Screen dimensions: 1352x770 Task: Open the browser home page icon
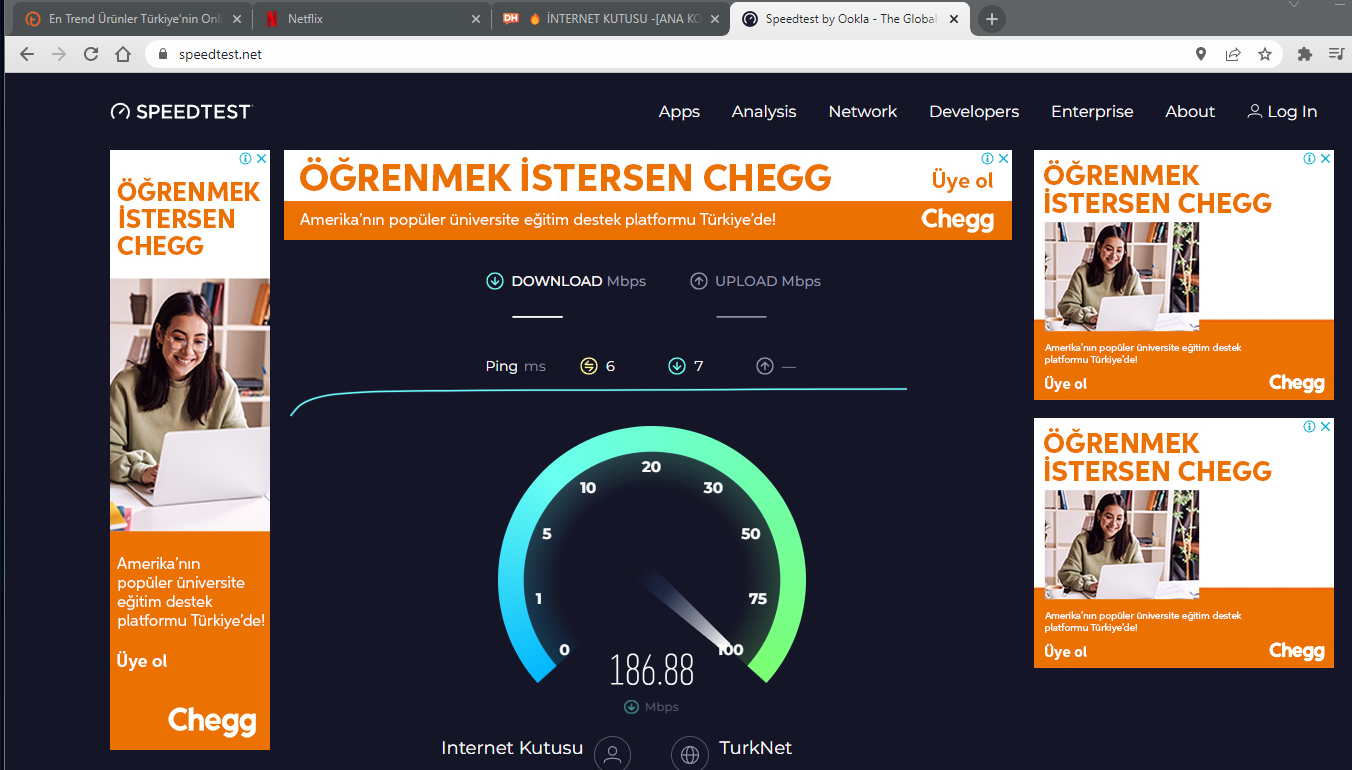coord(123,54)
